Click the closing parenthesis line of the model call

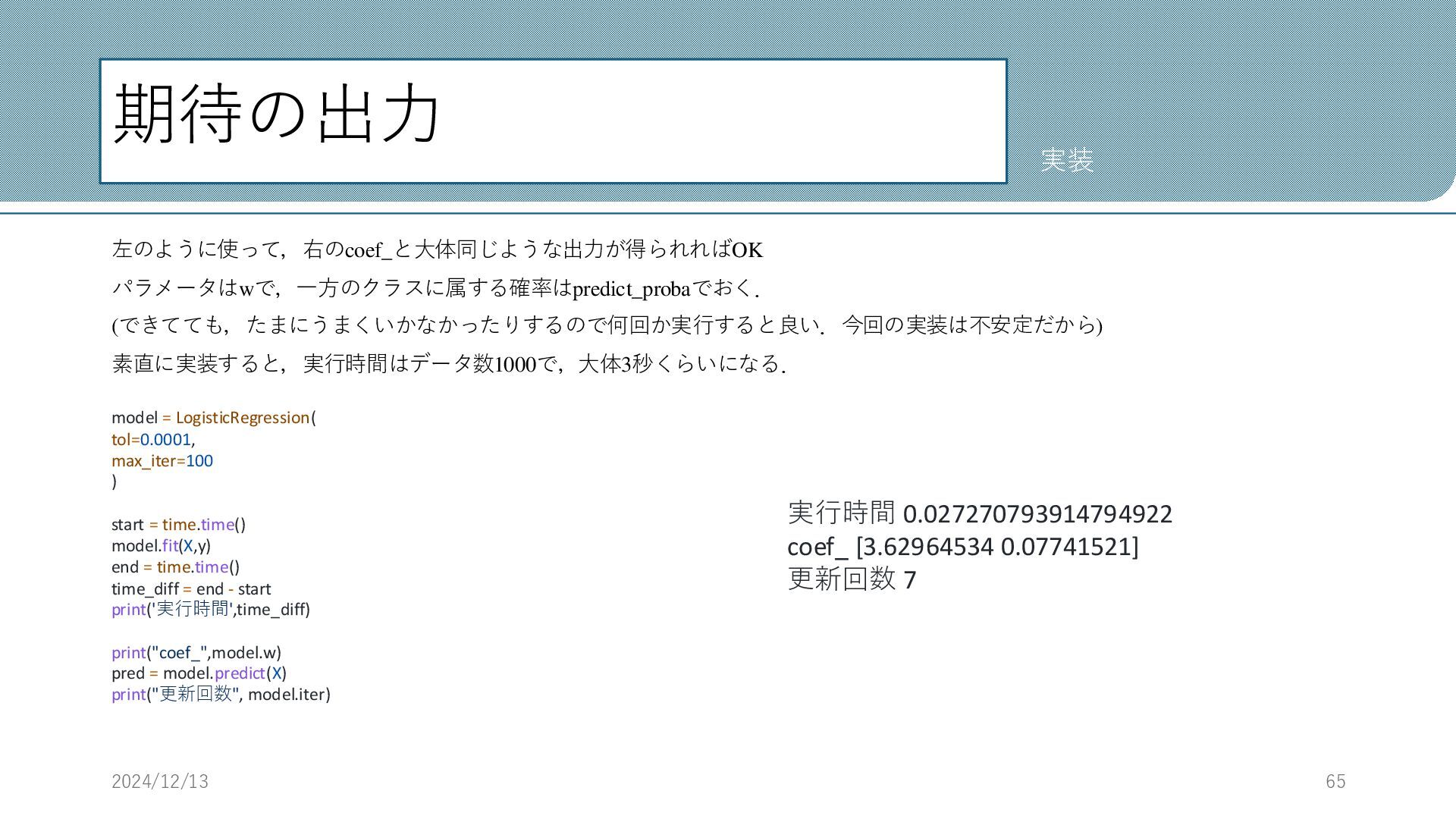(x=115, y=482)
